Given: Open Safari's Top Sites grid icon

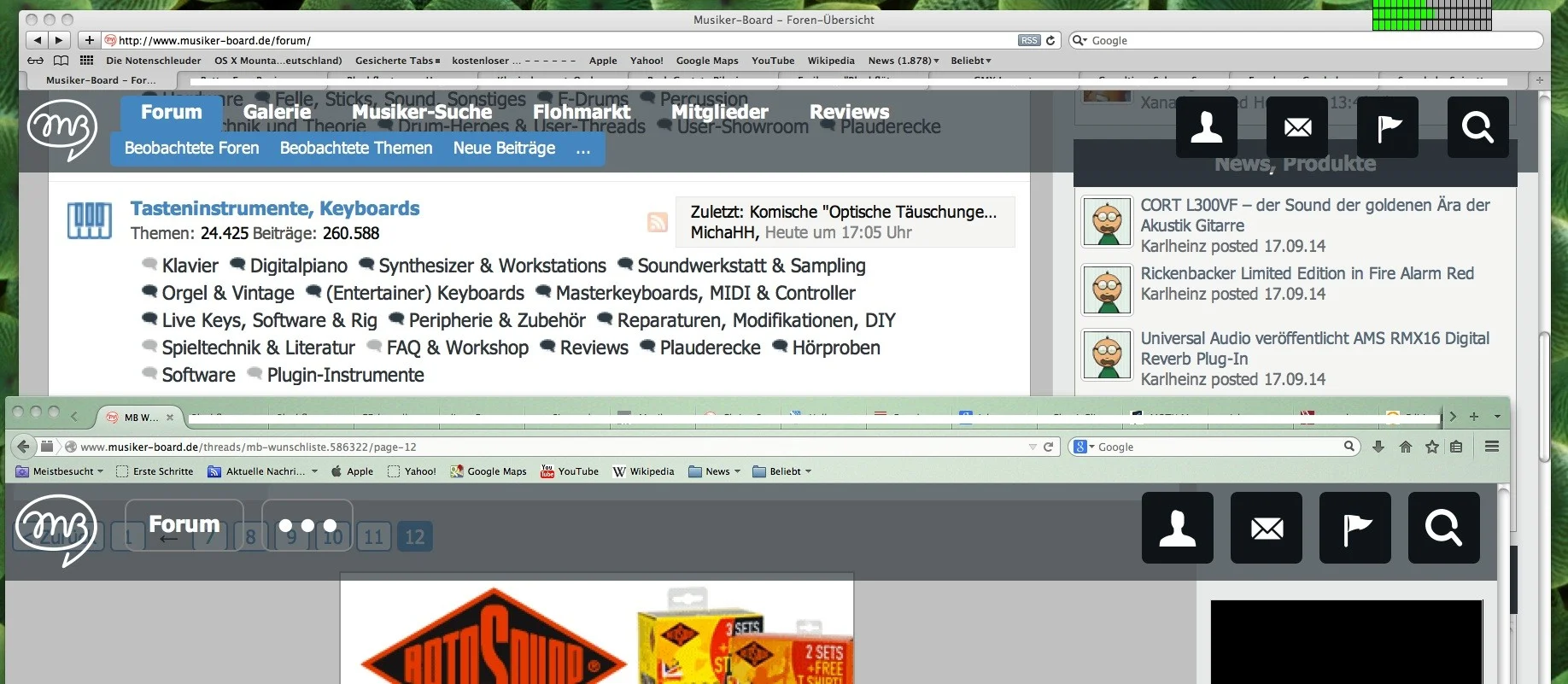Looking at the screenshot, I should coord(86,61).
